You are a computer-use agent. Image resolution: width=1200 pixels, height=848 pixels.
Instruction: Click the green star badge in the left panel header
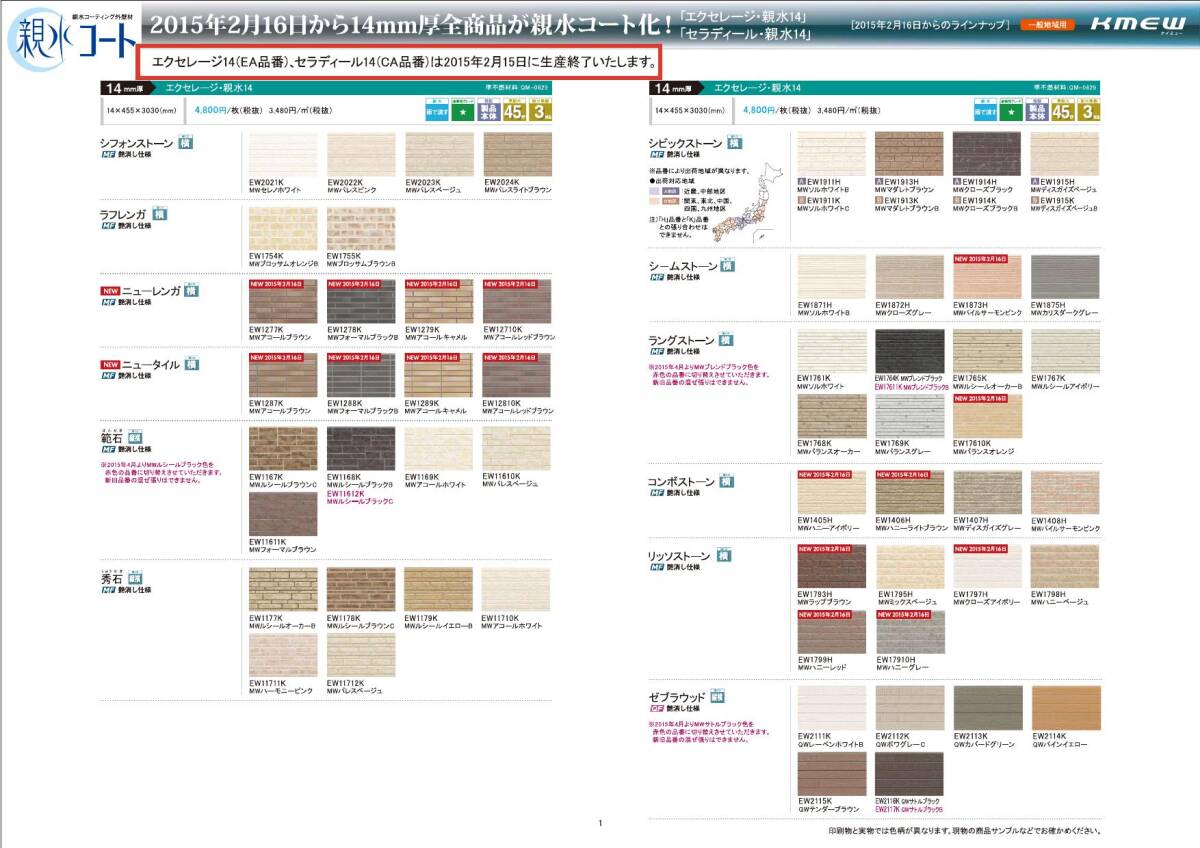461,110
